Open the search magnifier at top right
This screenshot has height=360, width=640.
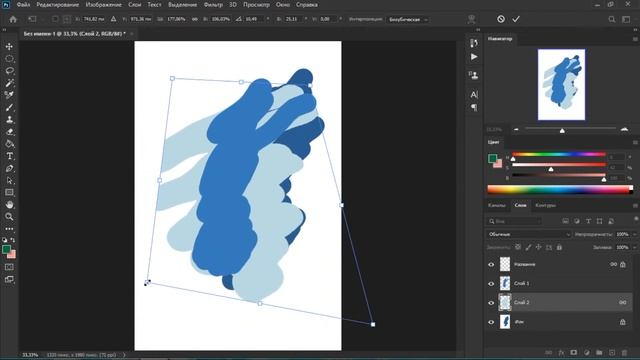coord(611,19)
